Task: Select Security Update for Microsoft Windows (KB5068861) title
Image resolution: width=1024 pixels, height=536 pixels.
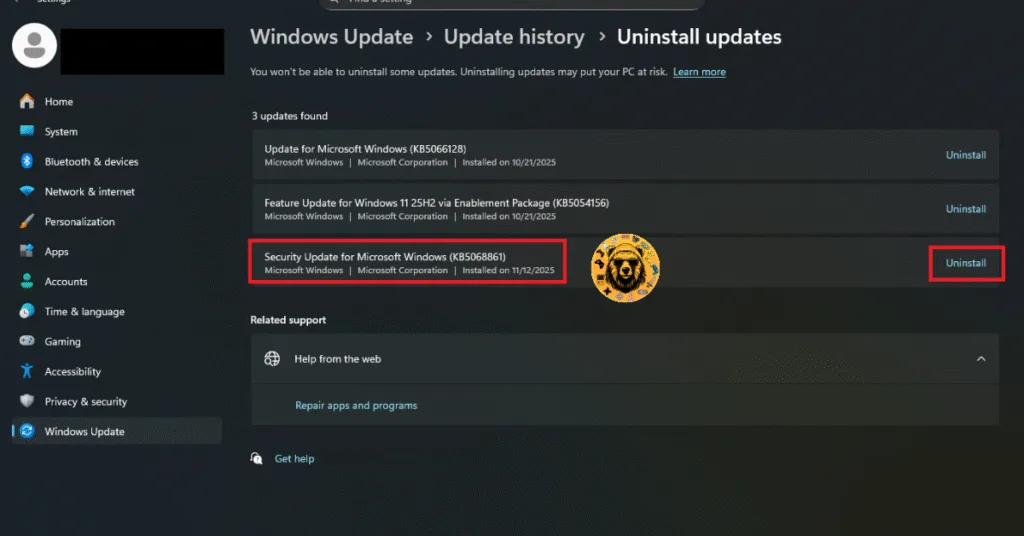Action: click(x=385, y=257)
